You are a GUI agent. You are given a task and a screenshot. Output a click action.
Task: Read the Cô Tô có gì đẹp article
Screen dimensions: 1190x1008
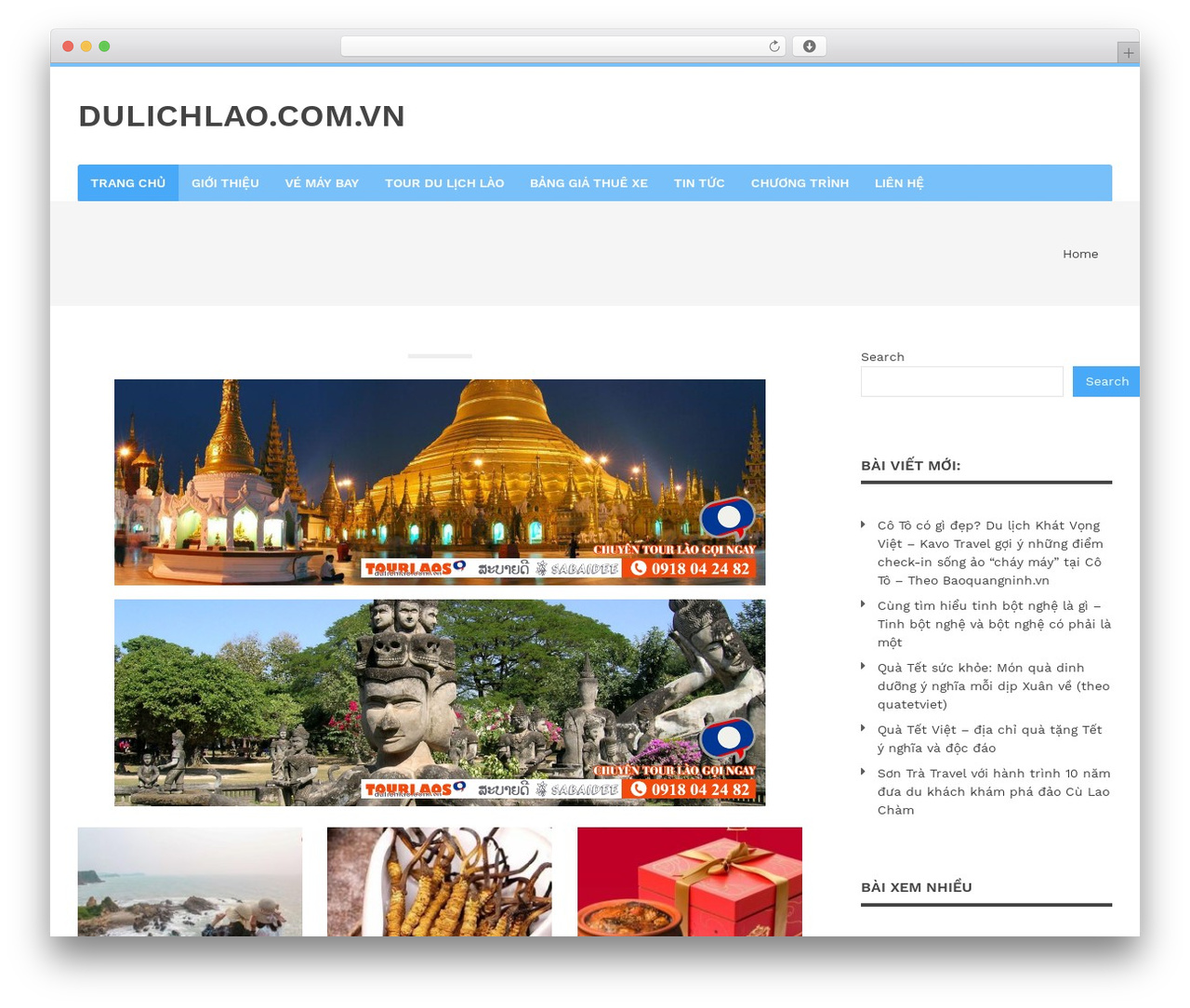(x=990, y=553)
